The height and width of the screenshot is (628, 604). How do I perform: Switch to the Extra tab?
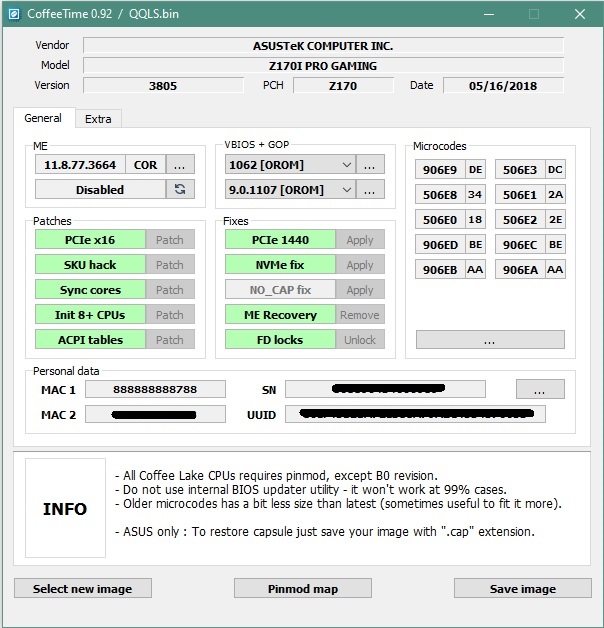pyautogui.click(x=98, y=119)
